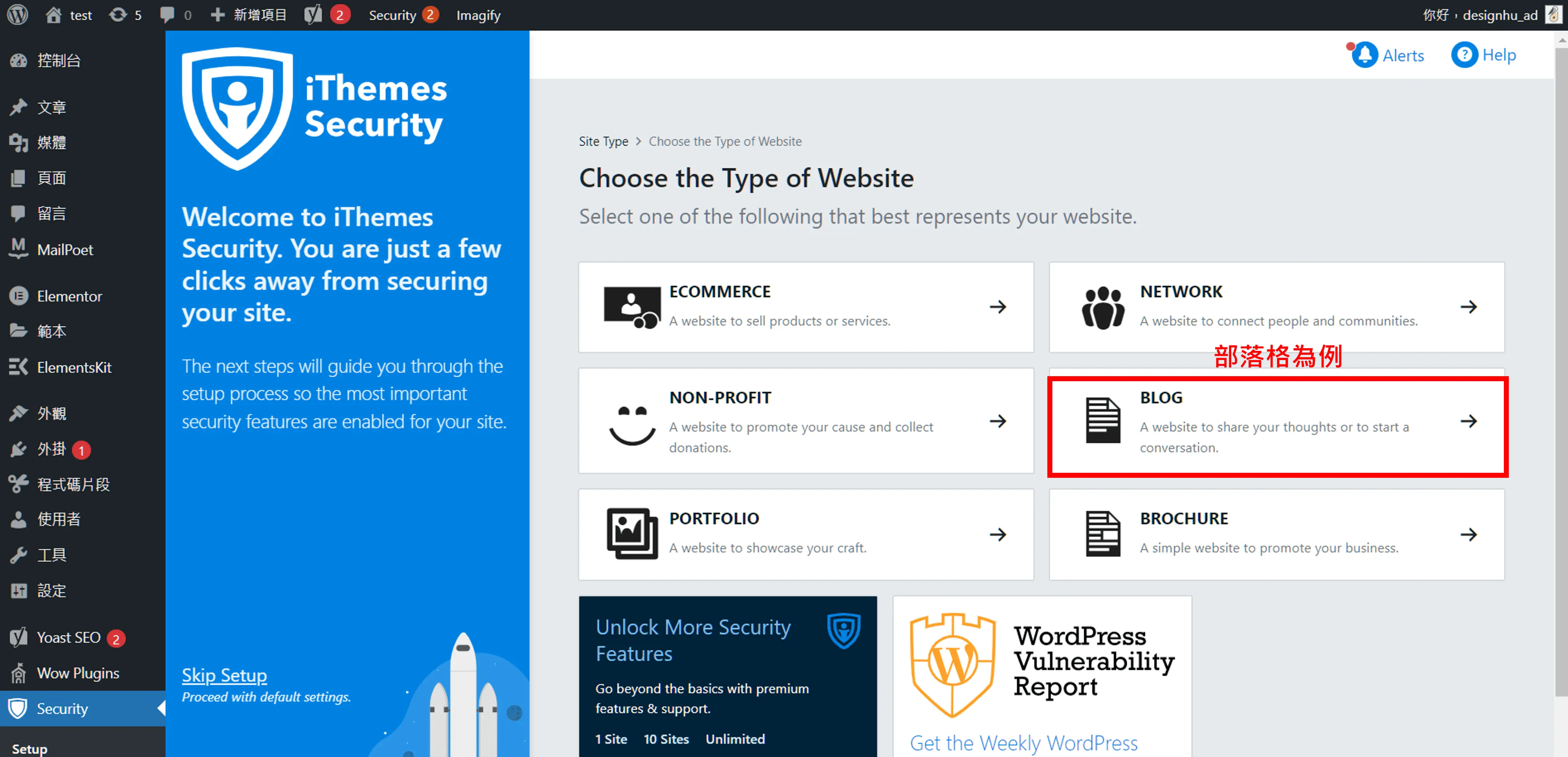
Task: Click the Skip Setup link
Action: click(224, 675)
